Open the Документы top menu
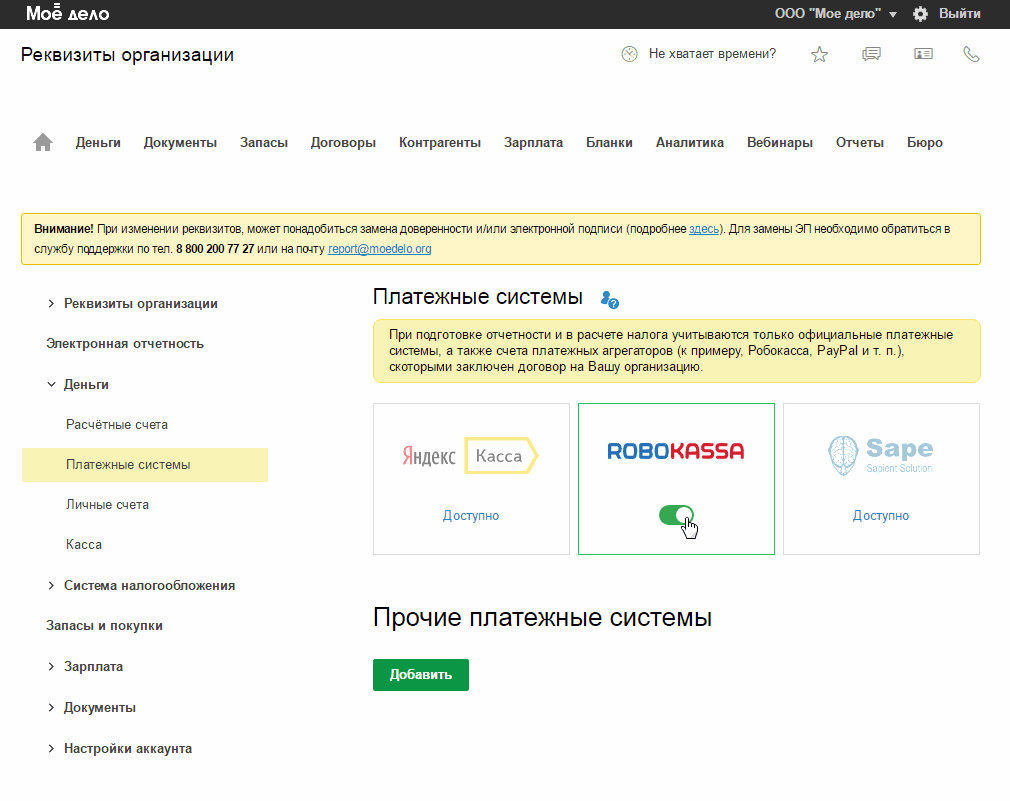The width and height of the screenshot is (1010, 801). (180, 143)
